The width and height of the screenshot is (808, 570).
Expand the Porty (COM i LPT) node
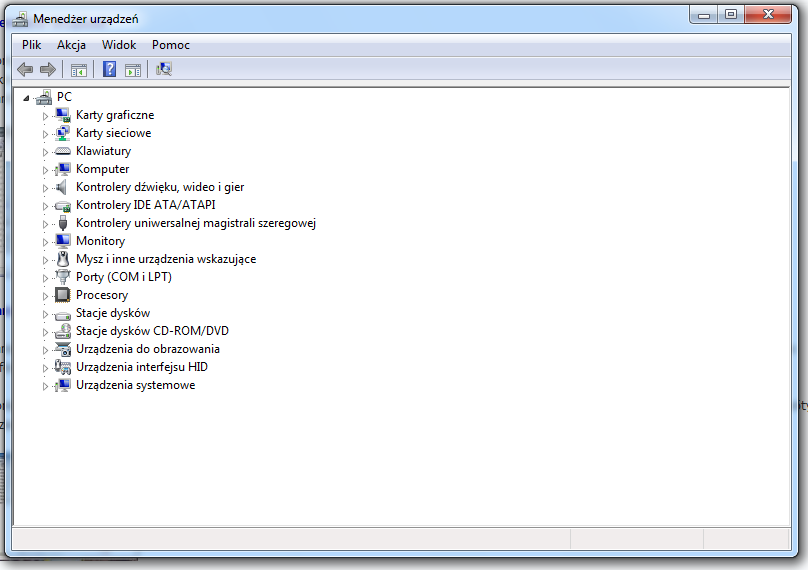click(x=45, y=278)
